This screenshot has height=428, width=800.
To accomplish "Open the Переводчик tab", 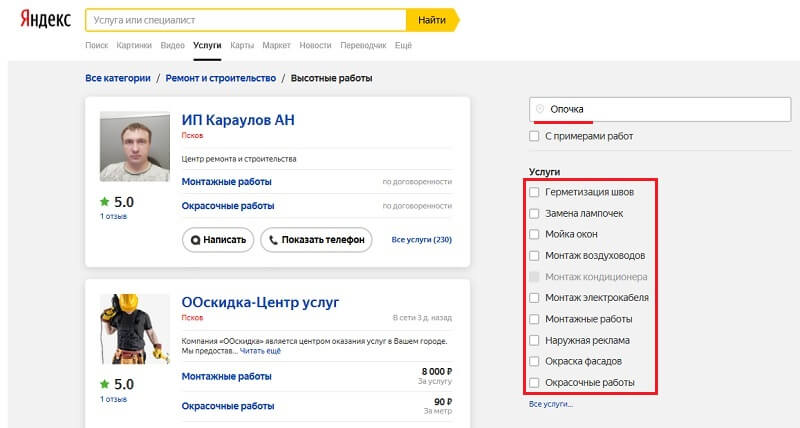I will (363, 45).
